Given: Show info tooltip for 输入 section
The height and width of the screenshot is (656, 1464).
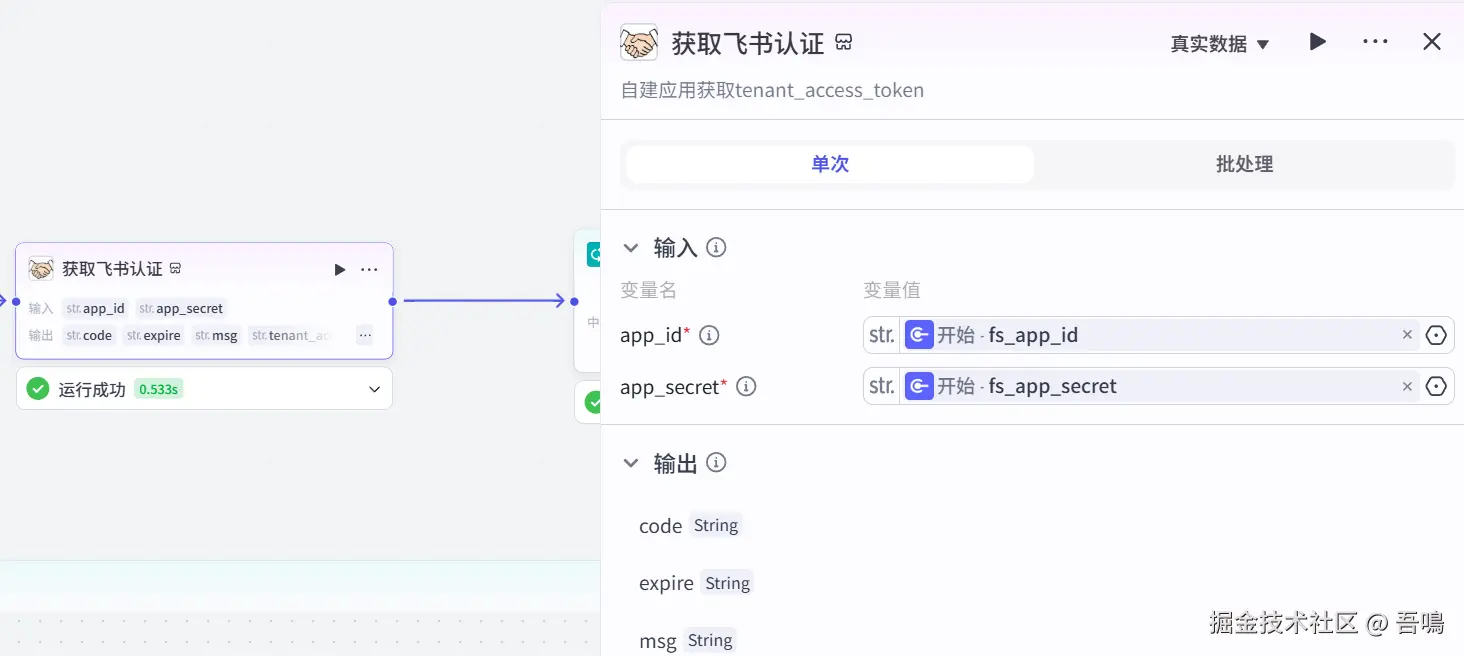Looking at the screenshot, I should click(716, 247).
